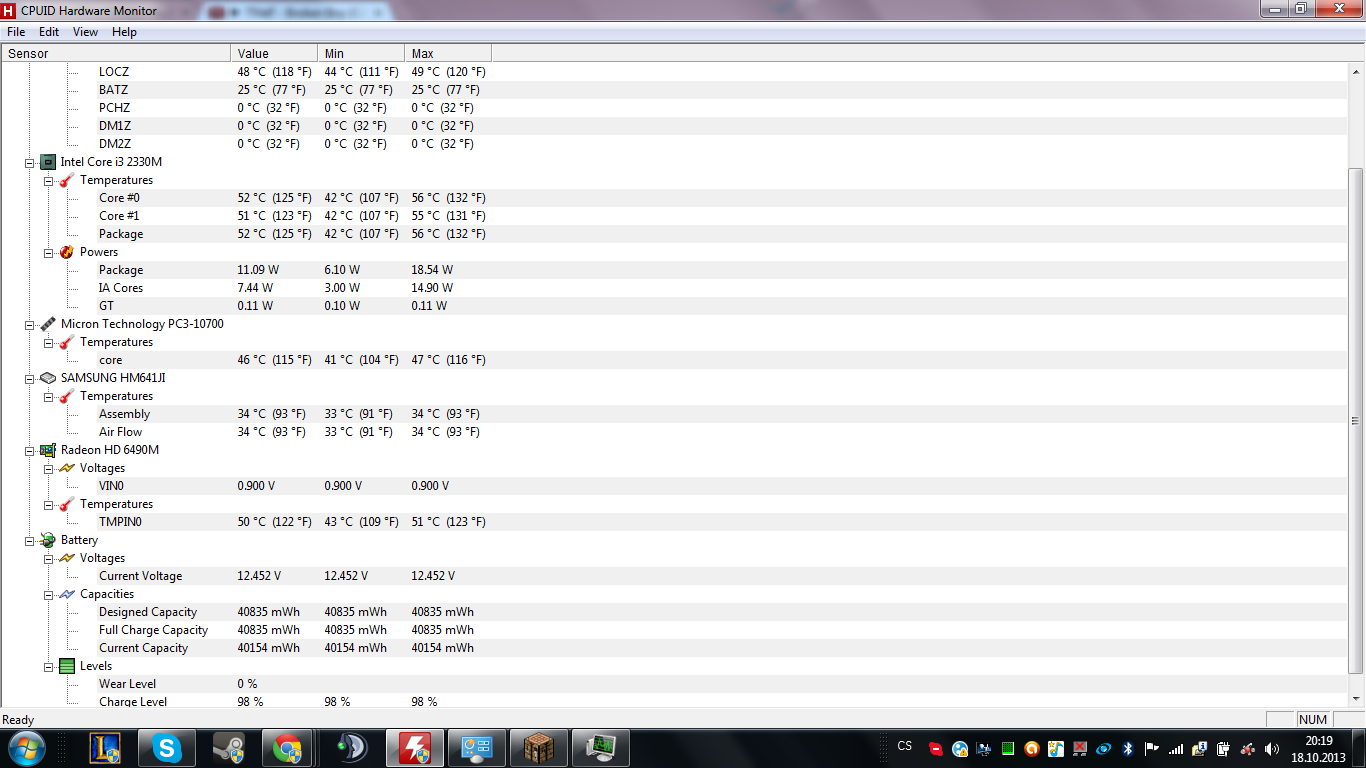Open League of Legends from the taskbar

[105, 748]
